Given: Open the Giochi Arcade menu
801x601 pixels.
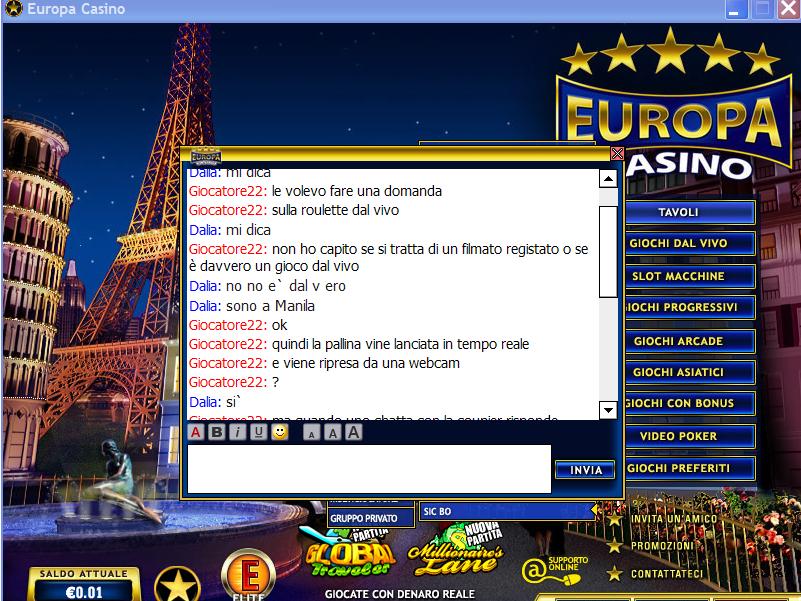Looking at the screenshot, I should pos(690,341).
